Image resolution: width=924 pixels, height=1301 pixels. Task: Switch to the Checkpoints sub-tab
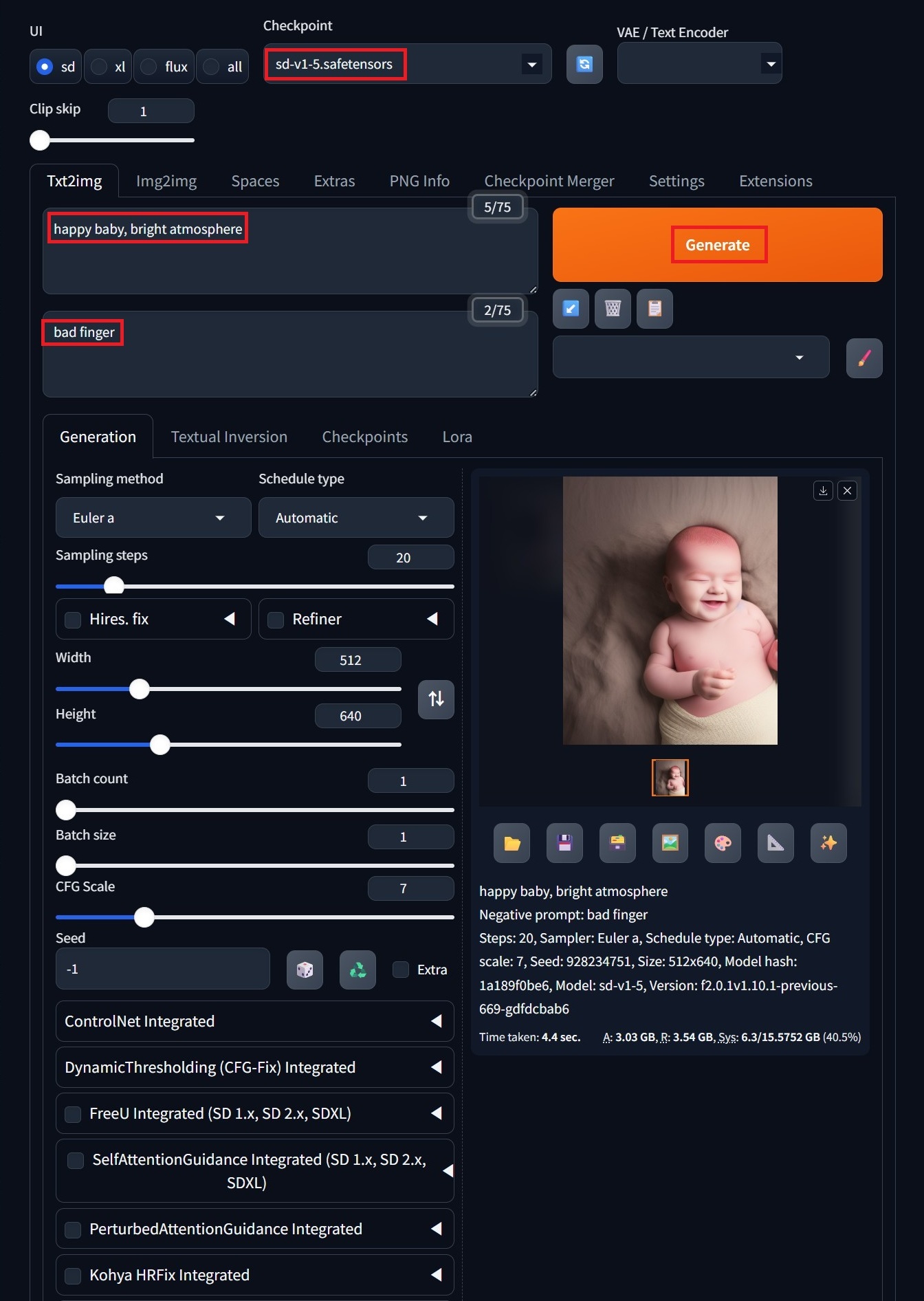click(365, 437)
